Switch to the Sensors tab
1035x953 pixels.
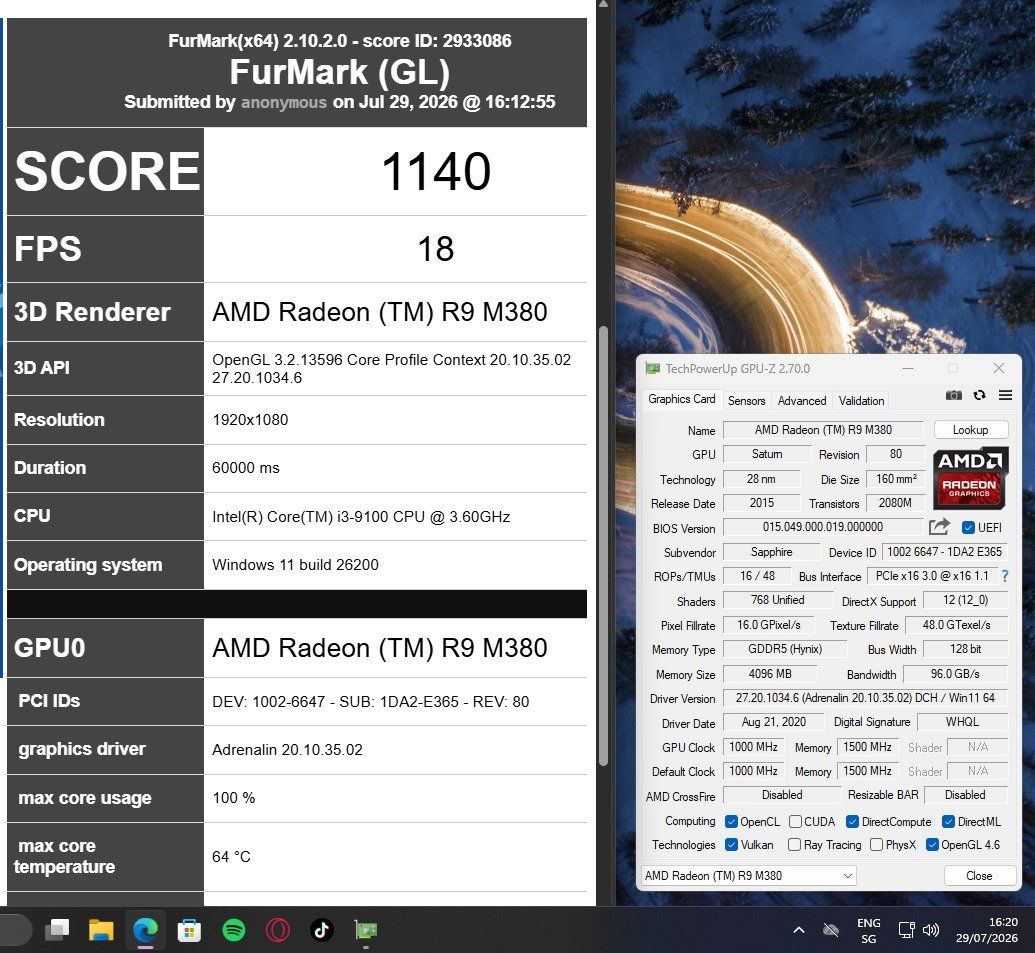[x=747, y=401]
